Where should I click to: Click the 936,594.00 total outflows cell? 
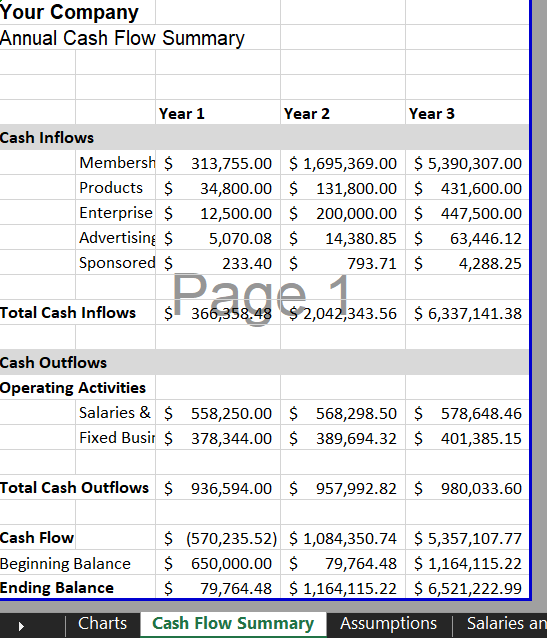[x=218, y=488]
